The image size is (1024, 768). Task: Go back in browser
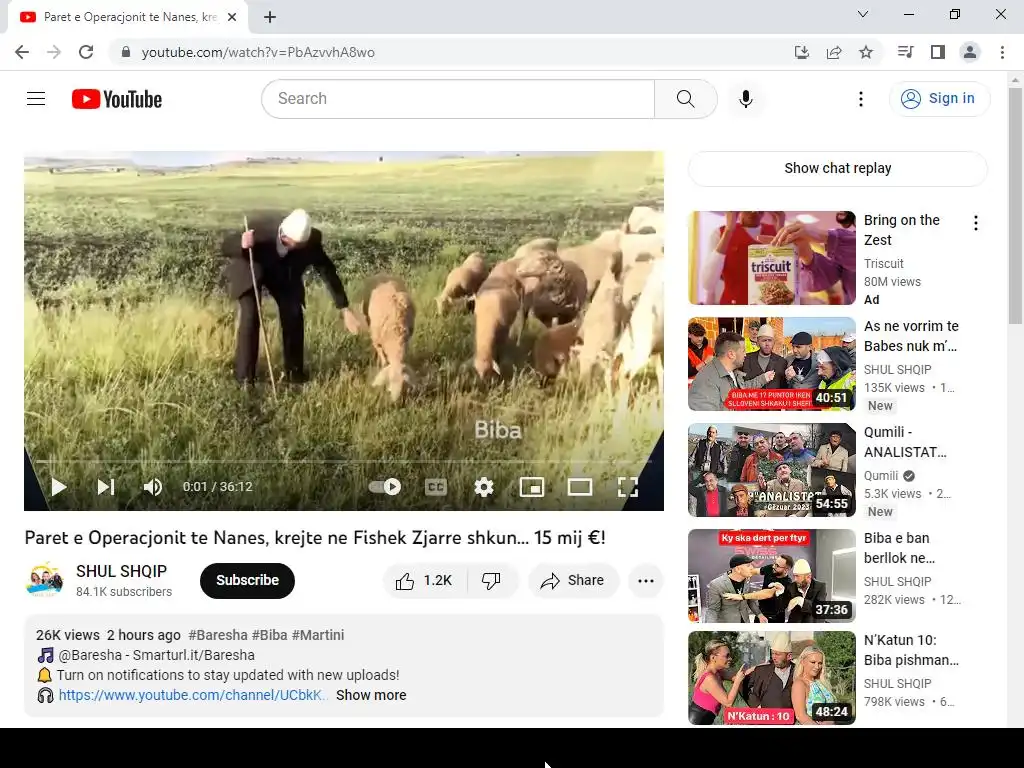[22, 52]
